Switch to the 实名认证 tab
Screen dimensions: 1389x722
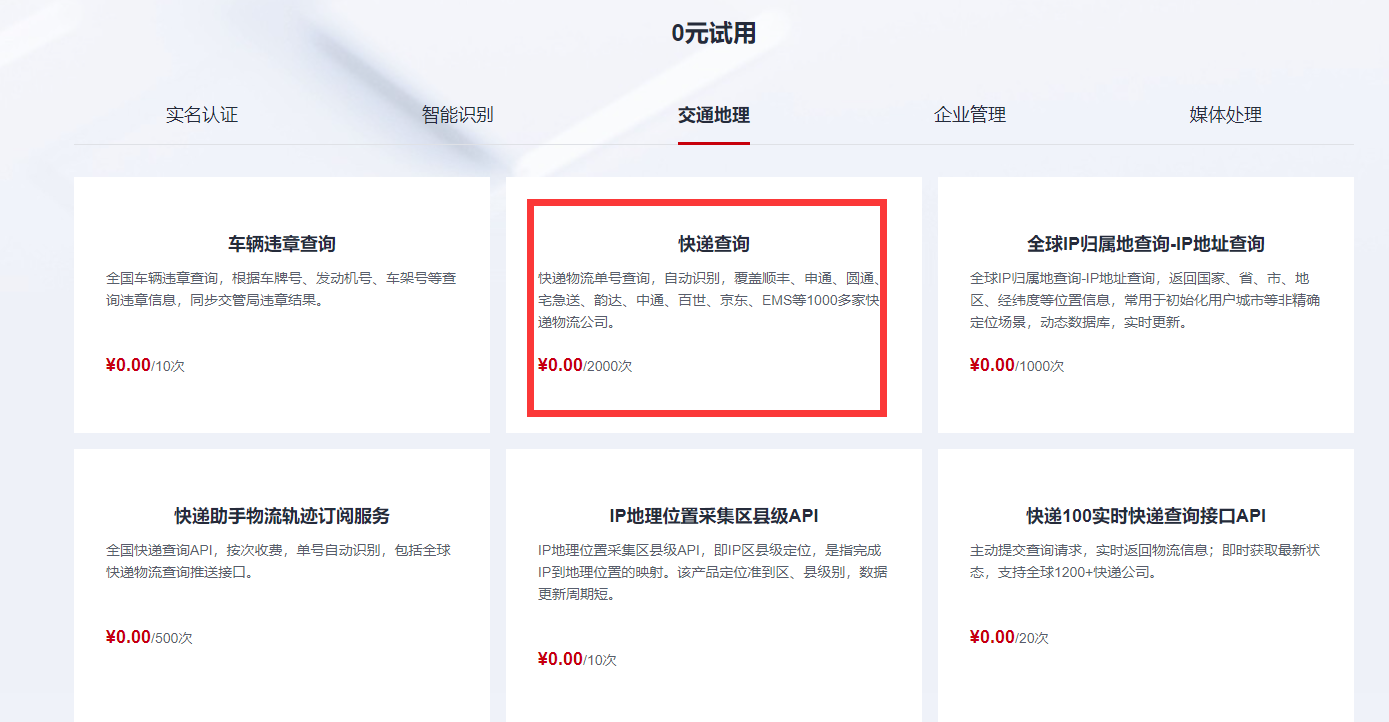point(202,115)
